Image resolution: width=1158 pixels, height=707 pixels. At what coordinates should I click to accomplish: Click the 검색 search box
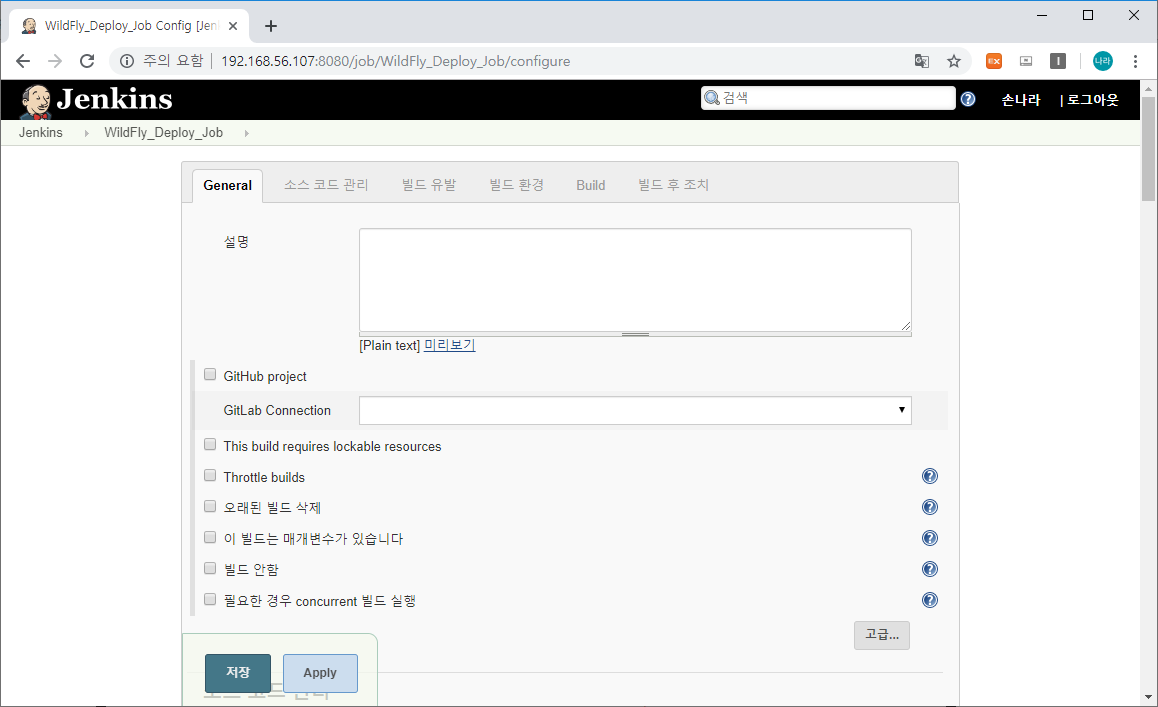pos(828,98)
